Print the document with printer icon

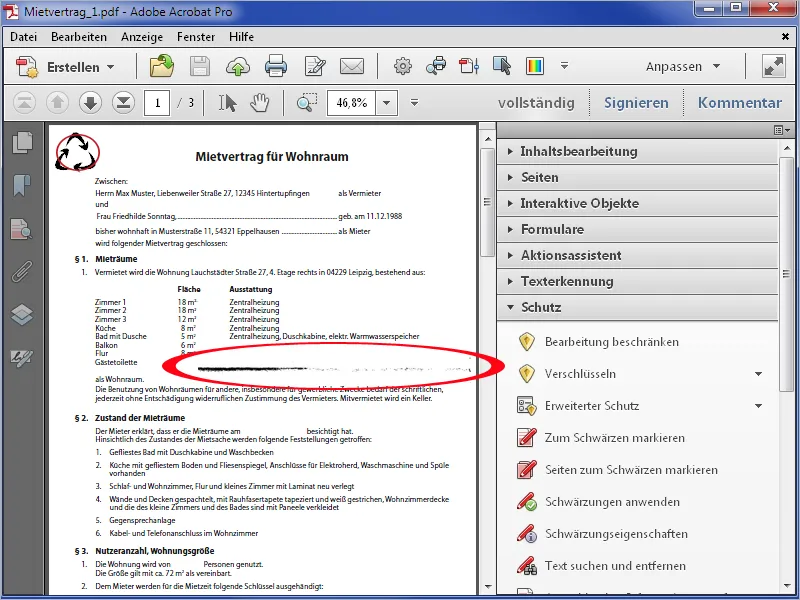(276, 66)
